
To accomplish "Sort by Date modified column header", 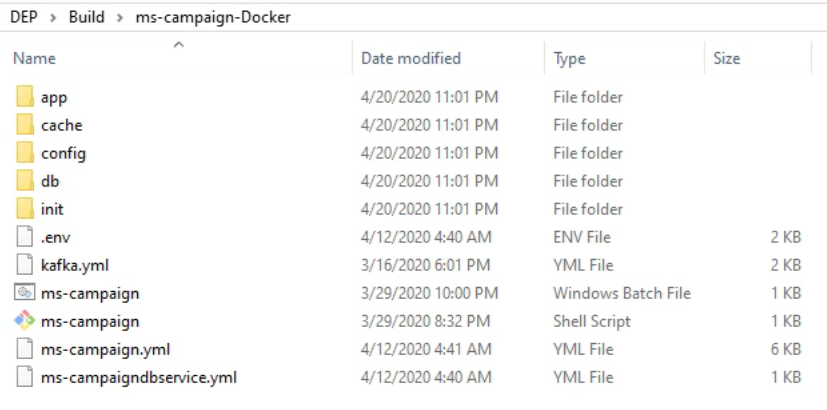I will pos(411,59).
